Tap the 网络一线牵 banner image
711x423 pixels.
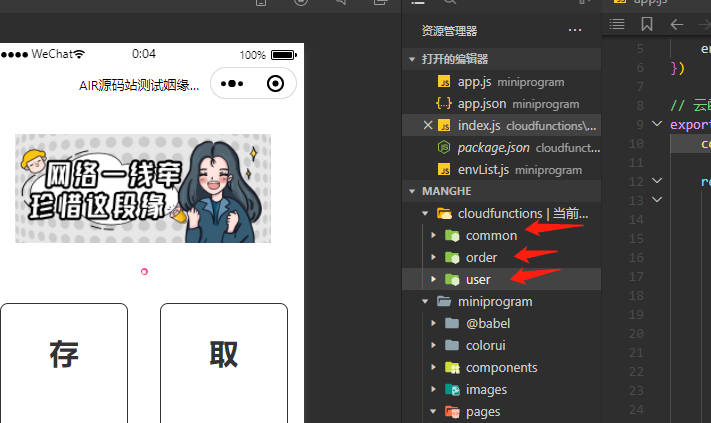tap(143, 188)
